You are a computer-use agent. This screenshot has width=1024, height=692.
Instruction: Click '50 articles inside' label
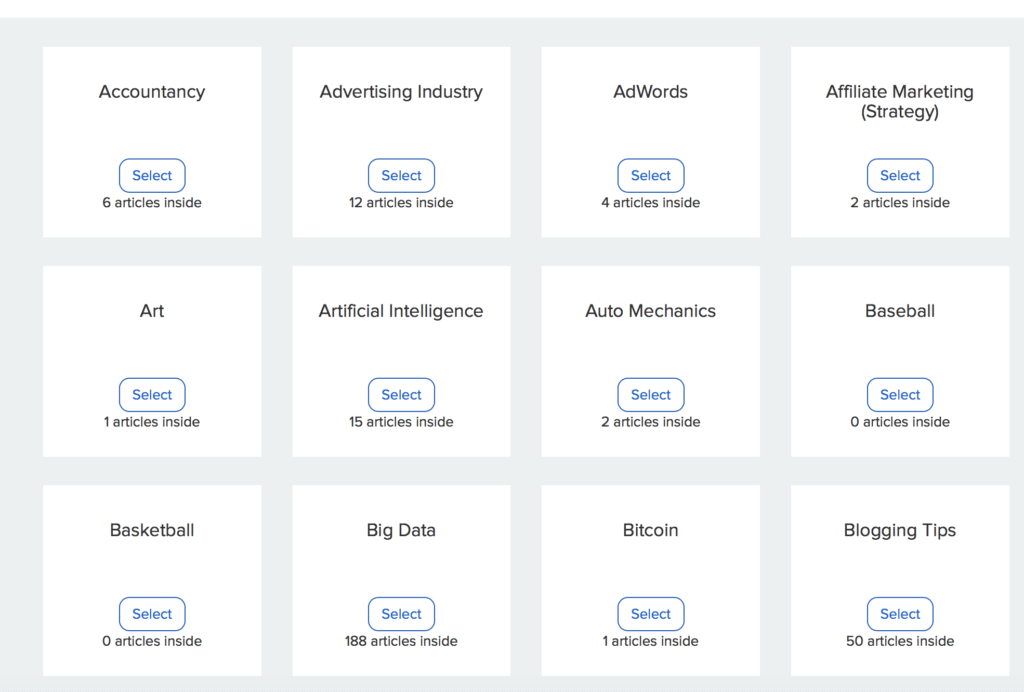(900, 641)
